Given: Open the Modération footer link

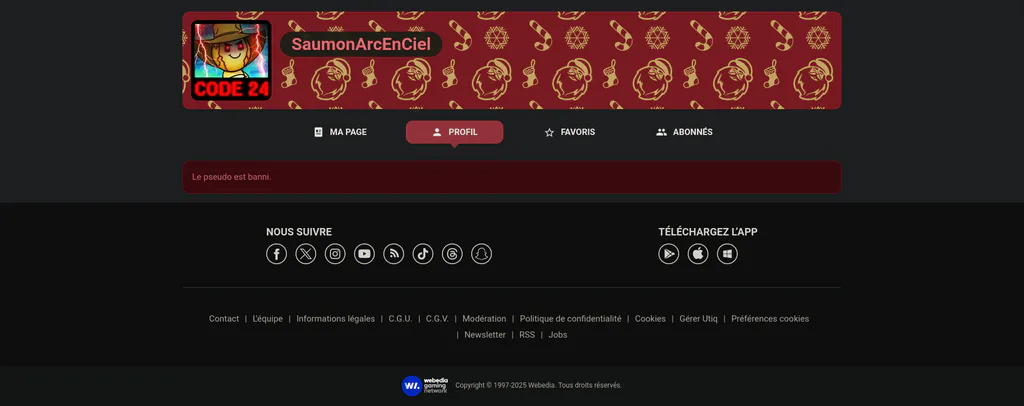Looking at the screenshot, I should tap(485, 319).
